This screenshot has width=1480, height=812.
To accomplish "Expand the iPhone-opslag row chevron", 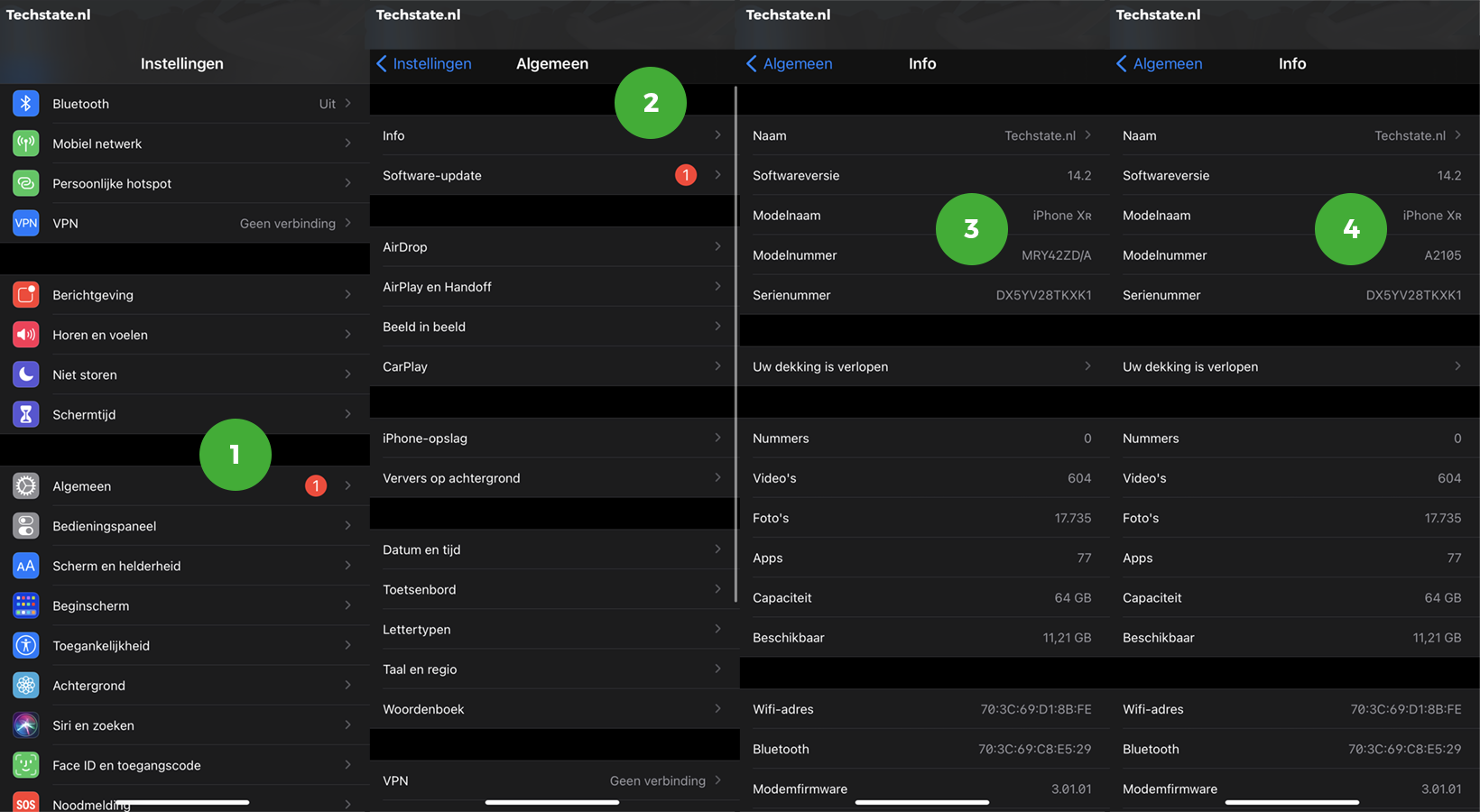I will (718, 438).
